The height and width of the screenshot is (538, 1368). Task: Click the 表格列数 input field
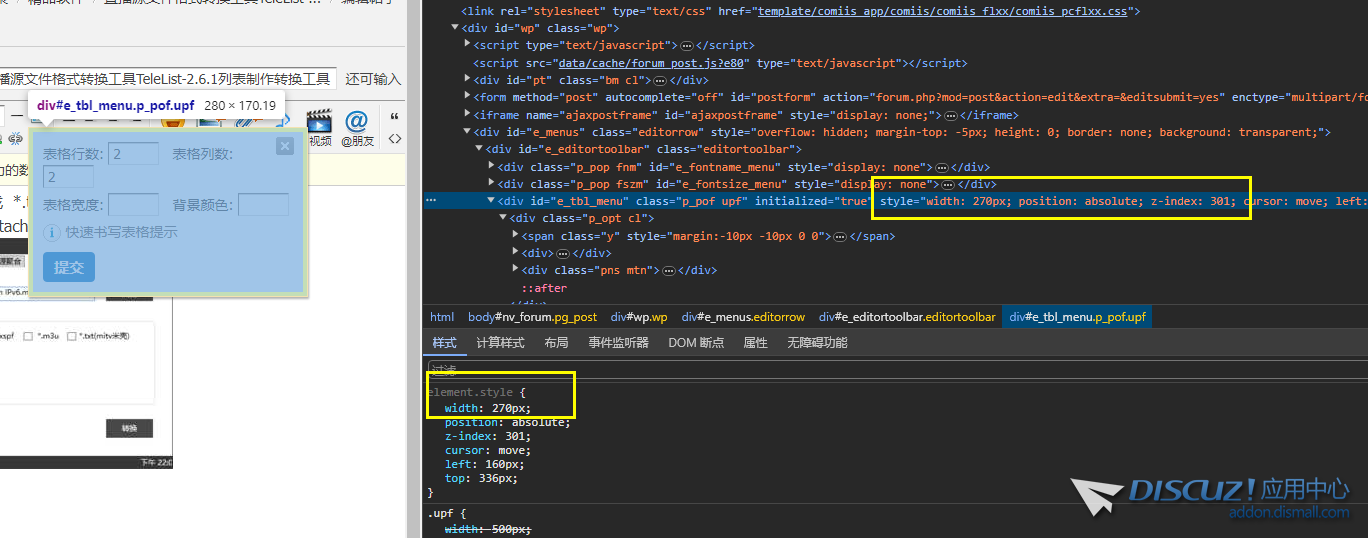click(x=68, y=177)
